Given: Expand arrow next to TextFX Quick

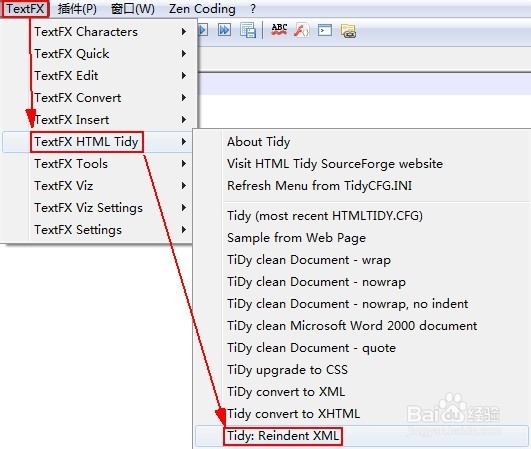Looking at the screenshot, I should [x=184, y=54].
